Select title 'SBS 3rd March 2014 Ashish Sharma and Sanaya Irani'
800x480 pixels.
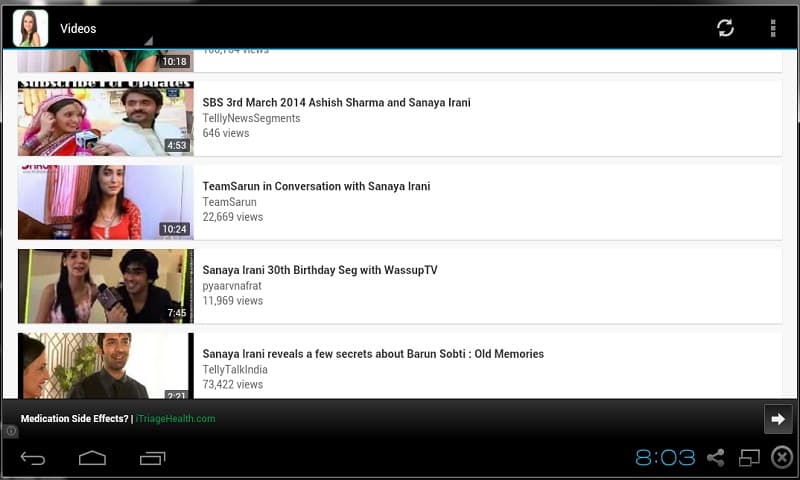(336, 103)
